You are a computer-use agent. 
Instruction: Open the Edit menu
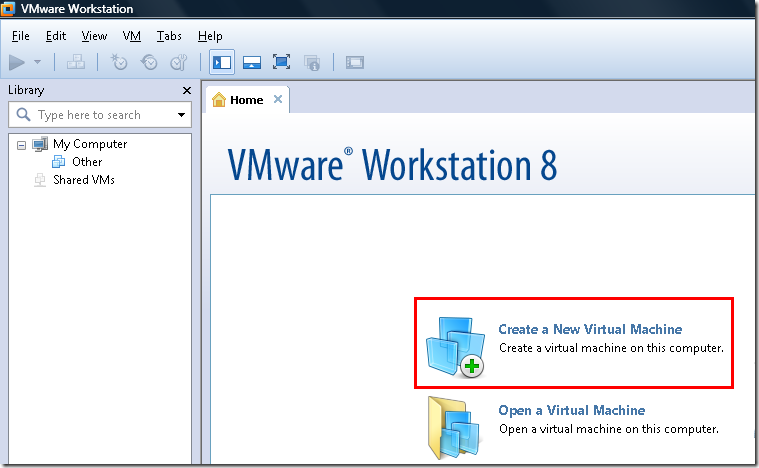click(56, 36)
